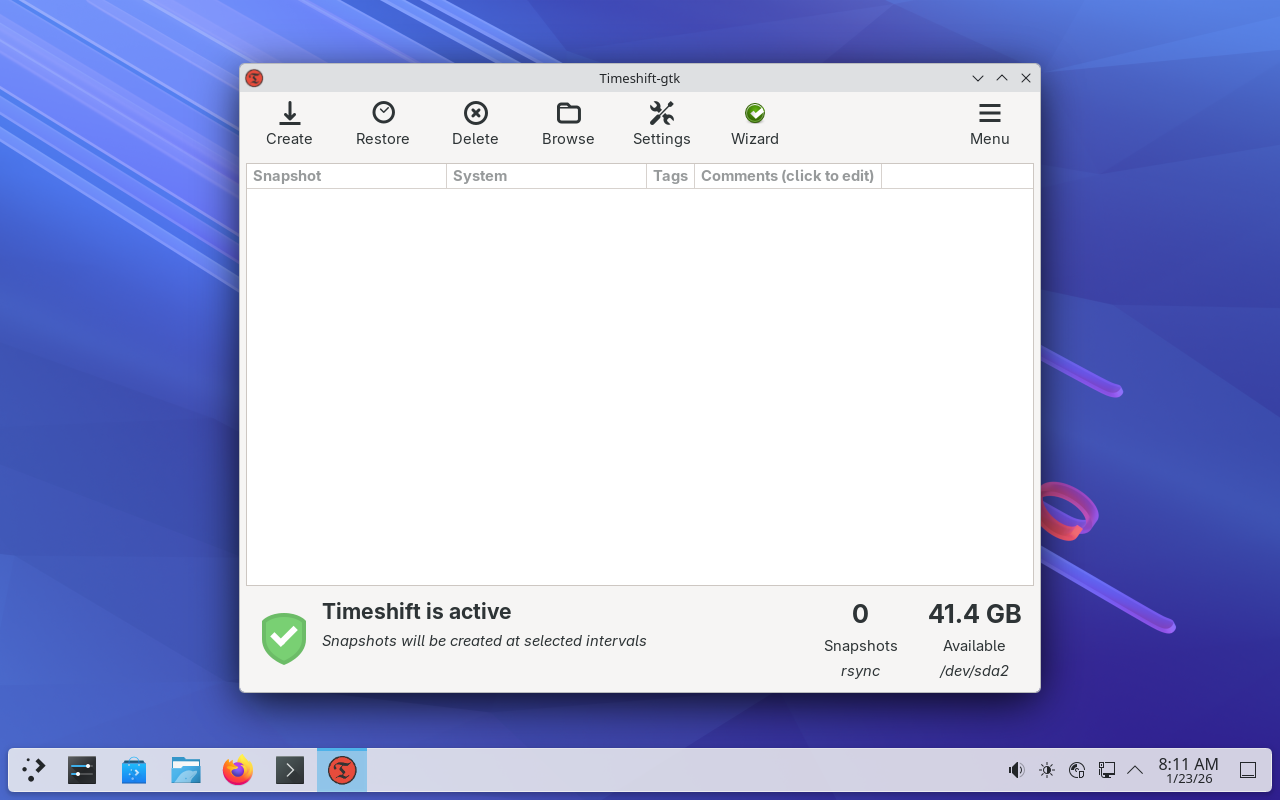This screenshot has height=800, width=1280.
Task: Launch the terminal from the taskbar
Action: pyautogui.click(x=290, y=770)
